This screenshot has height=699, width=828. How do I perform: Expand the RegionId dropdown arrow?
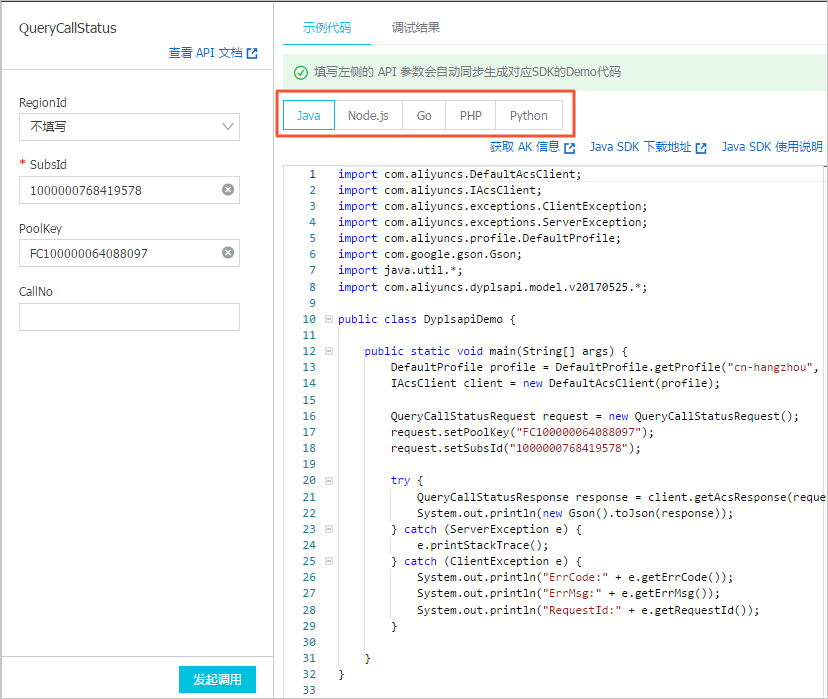[x=228, y=127]
